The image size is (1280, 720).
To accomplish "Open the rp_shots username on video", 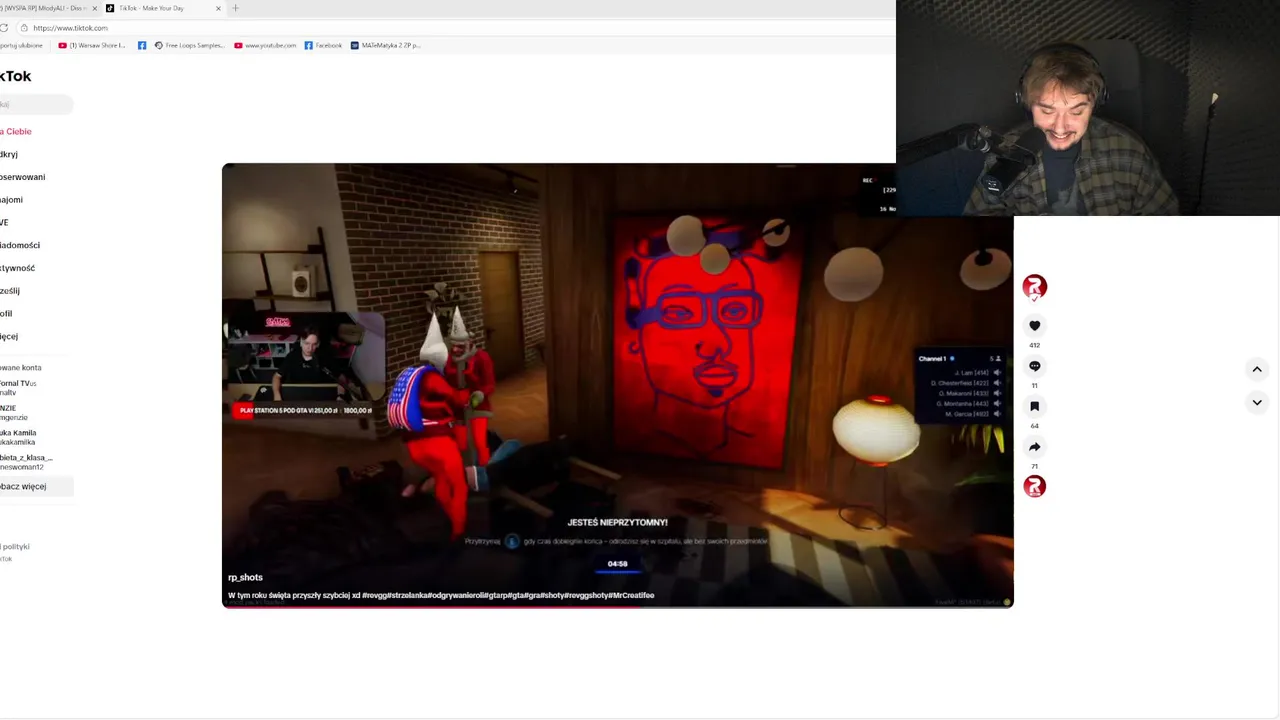I will (245, 578).
